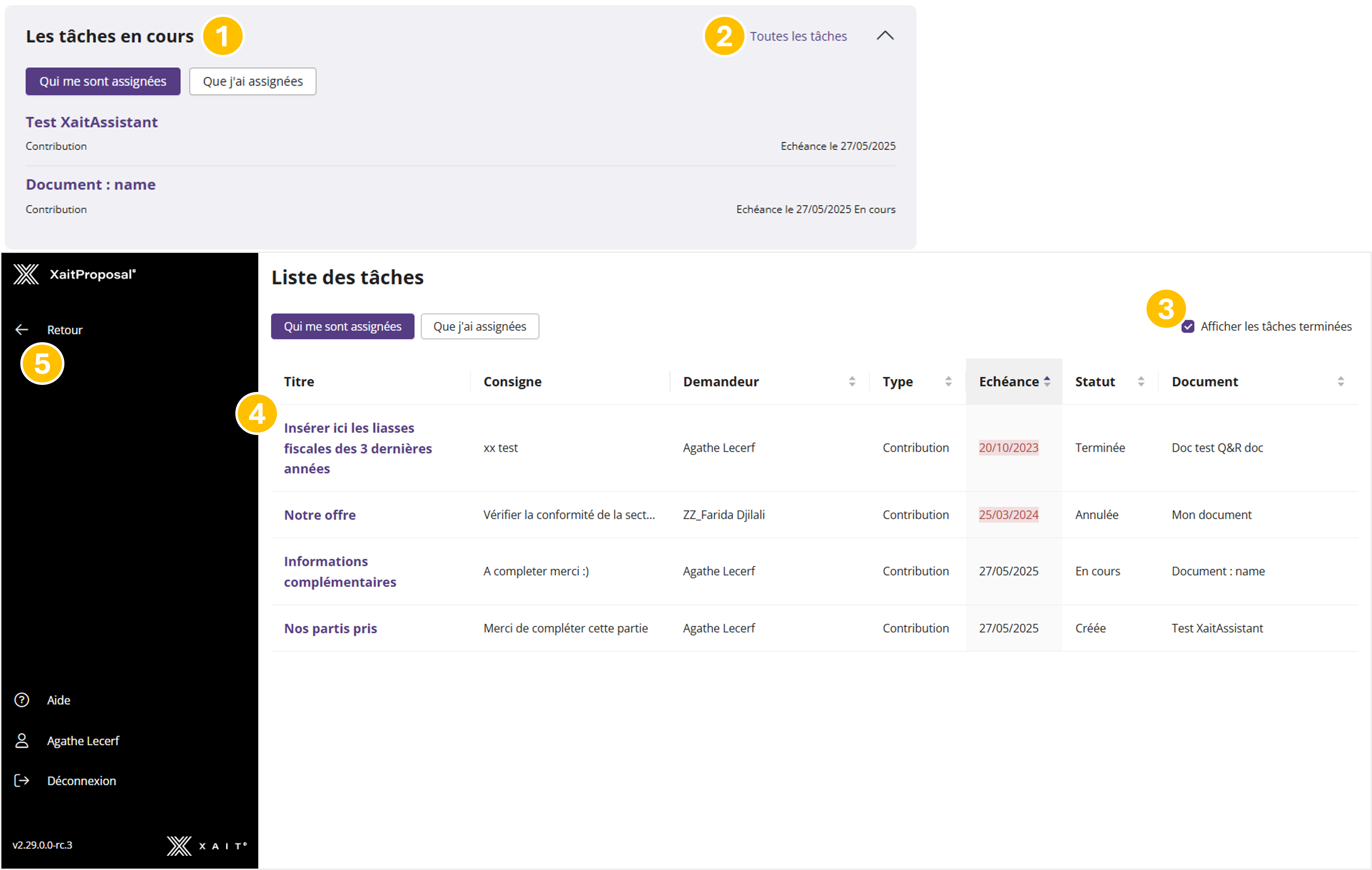The image size is (1372, 870).
Task: Open the Toutes les tâches link
Action: 798,36
